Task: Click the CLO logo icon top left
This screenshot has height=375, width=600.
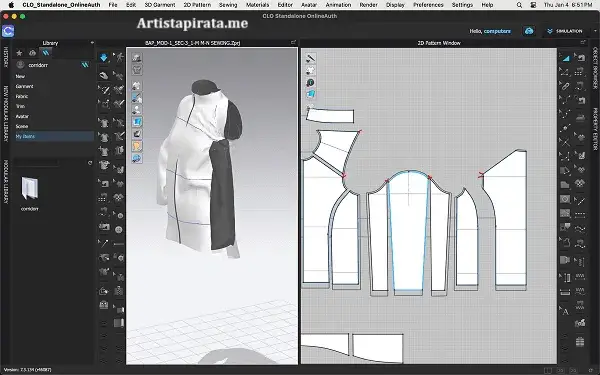Action: click(x=8, y=31)
